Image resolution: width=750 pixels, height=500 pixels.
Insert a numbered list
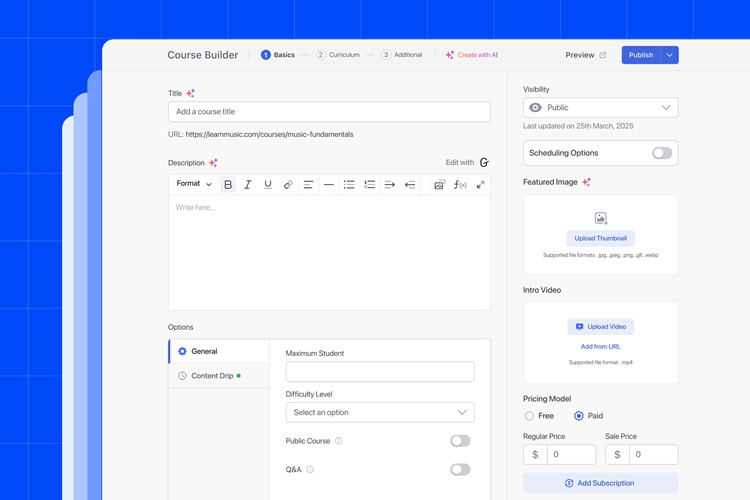(369, 185)
